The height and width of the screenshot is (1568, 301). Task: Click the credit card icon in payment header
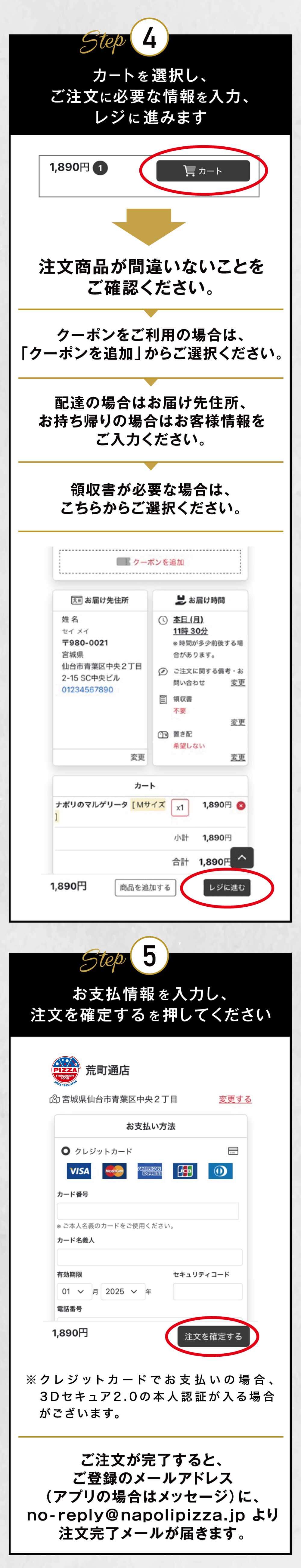pyautogui.click(x=233, y=1151)
